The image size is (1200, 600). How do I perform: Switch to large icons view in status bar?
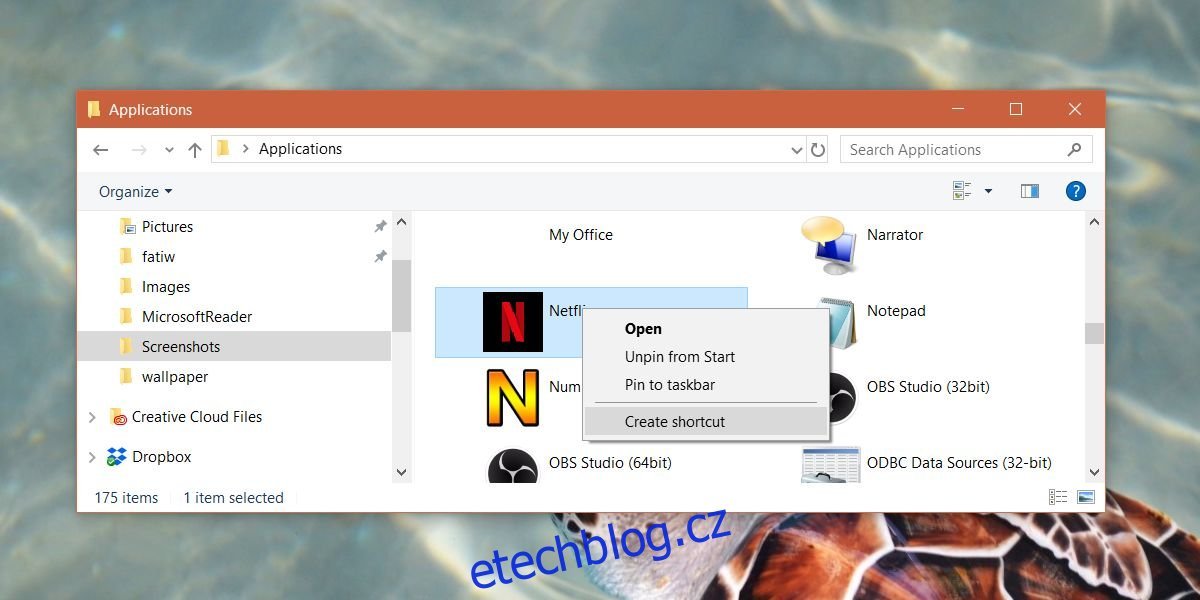tap(1086, 497)
